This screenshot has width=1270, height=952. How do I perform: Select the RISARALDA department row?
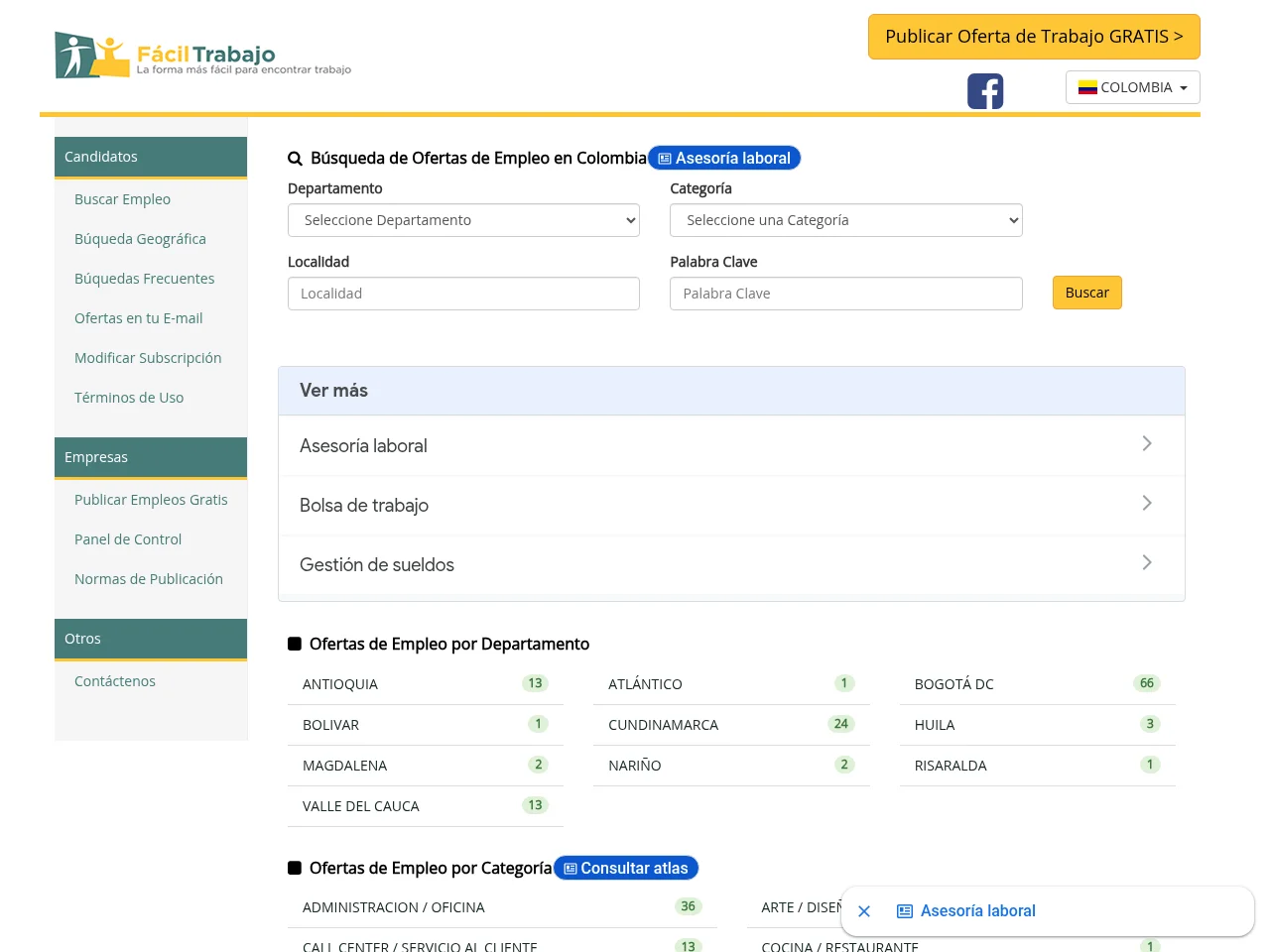pyautogui.click(x=1038, y=766)
